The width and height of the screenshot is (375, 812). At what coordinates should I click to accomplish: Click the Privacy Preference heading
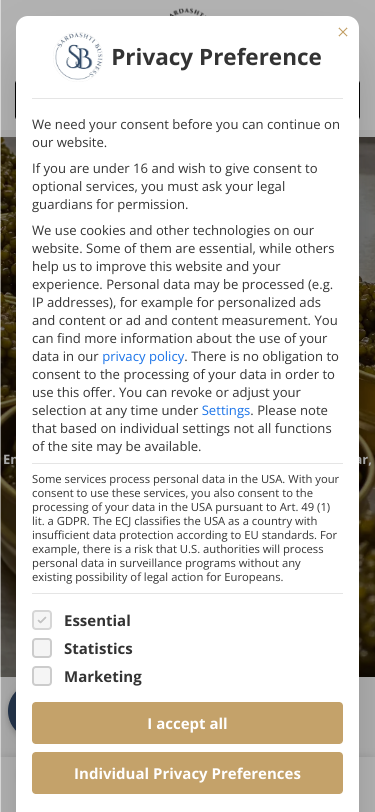pos(217,57)
